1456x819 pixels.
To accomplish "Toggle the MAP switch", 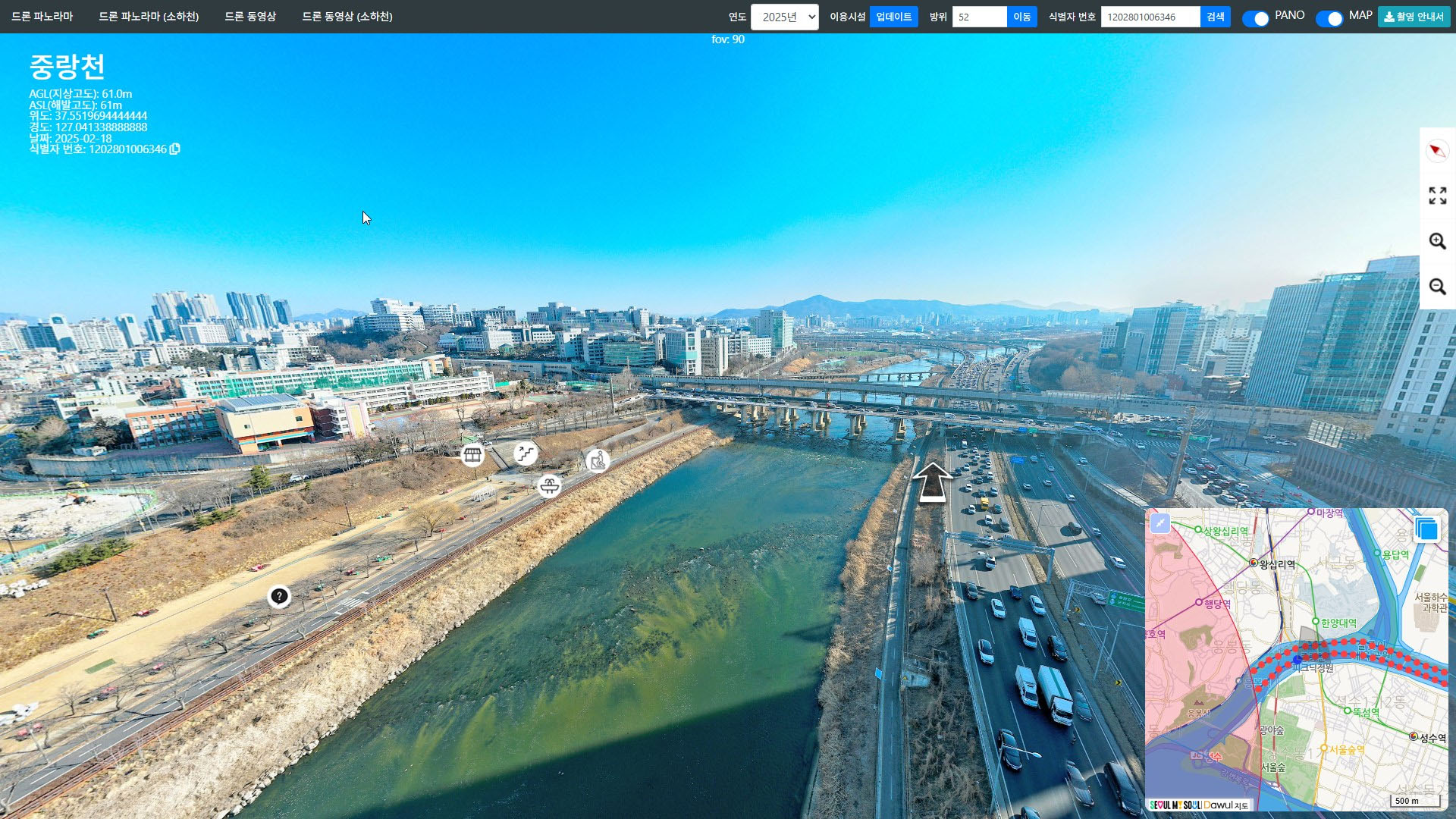I will tap(1329, 18).
